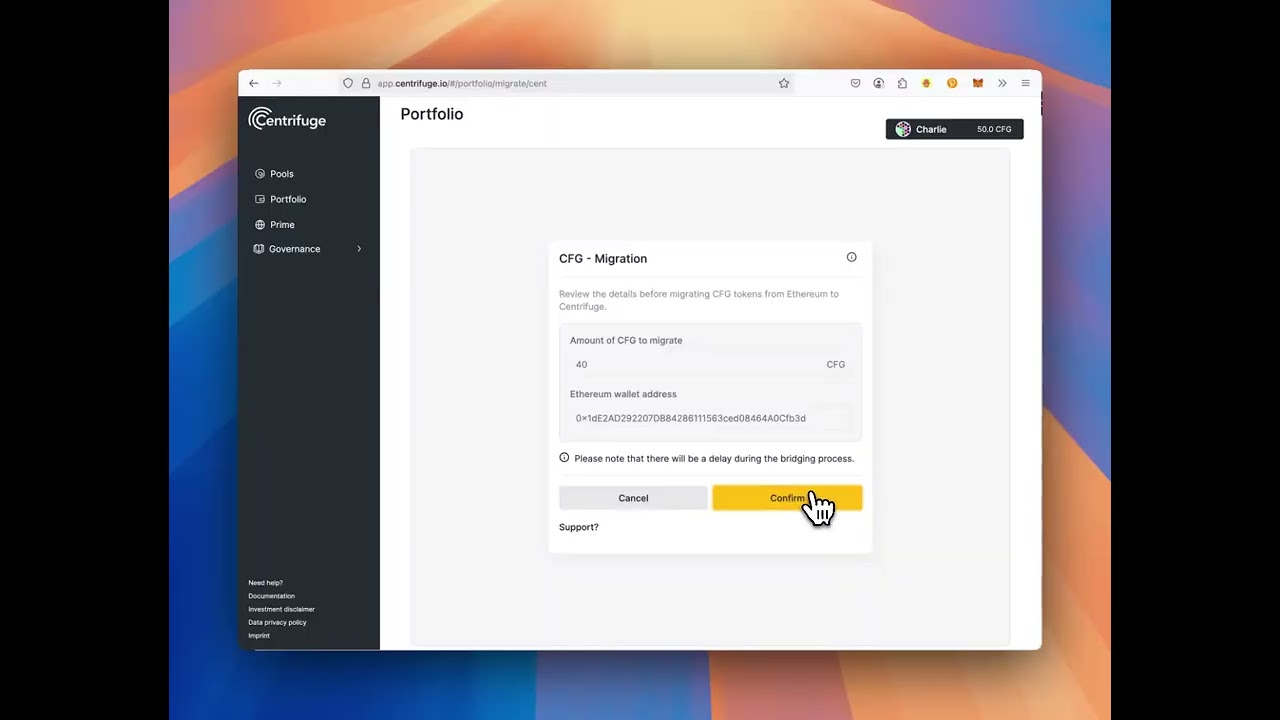Click the Governance book icon

[259, 249]
